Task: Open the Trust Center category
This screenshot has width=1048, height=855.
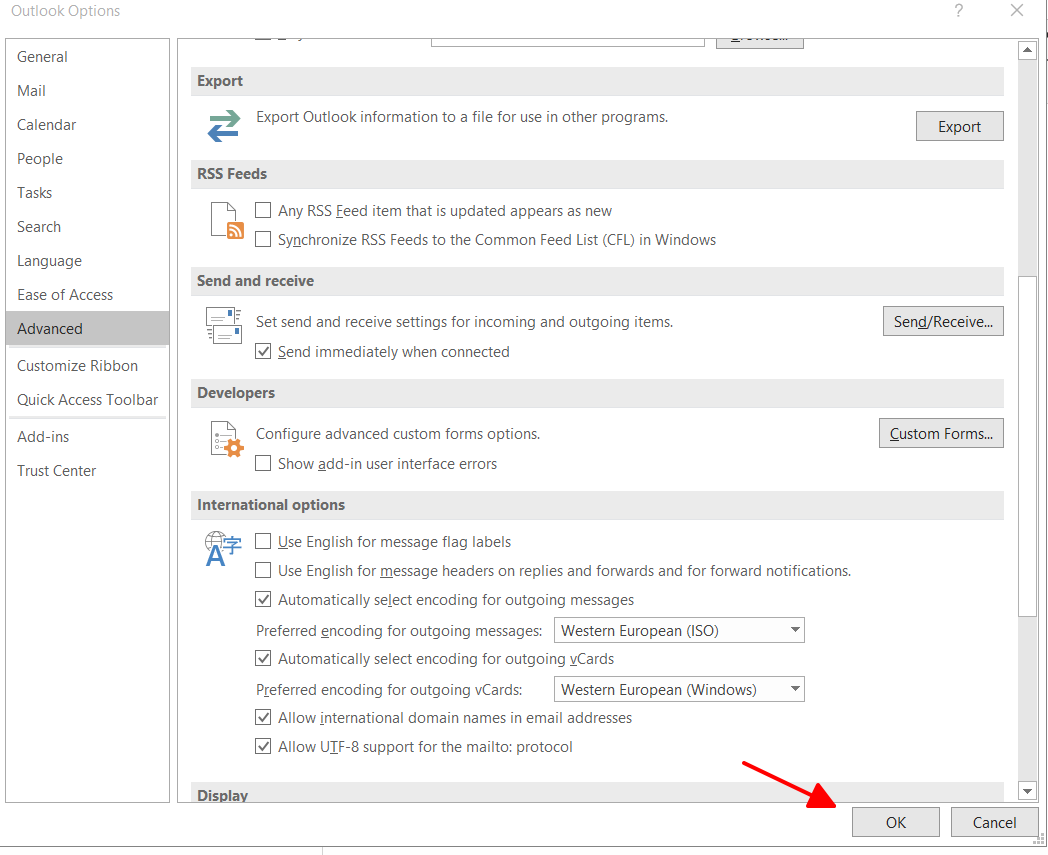Action: pyautogui.click(x=88, y=471)
